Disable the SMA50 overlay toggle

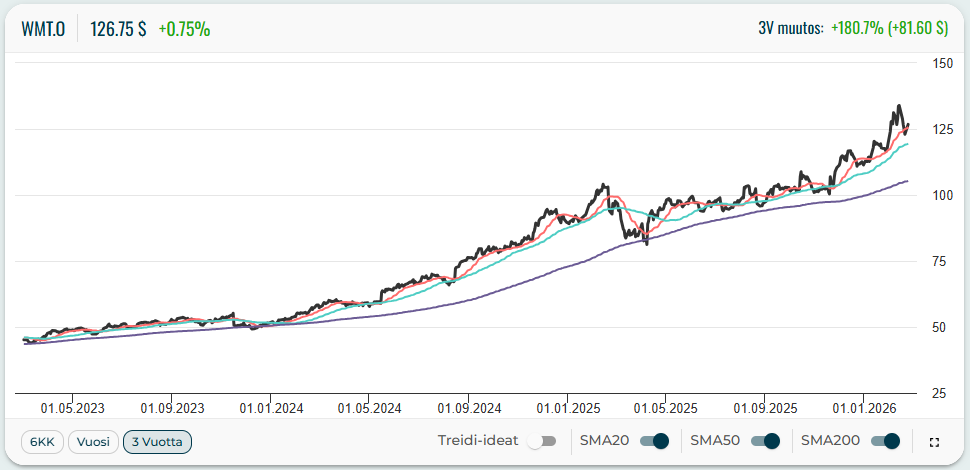point(765,441)
